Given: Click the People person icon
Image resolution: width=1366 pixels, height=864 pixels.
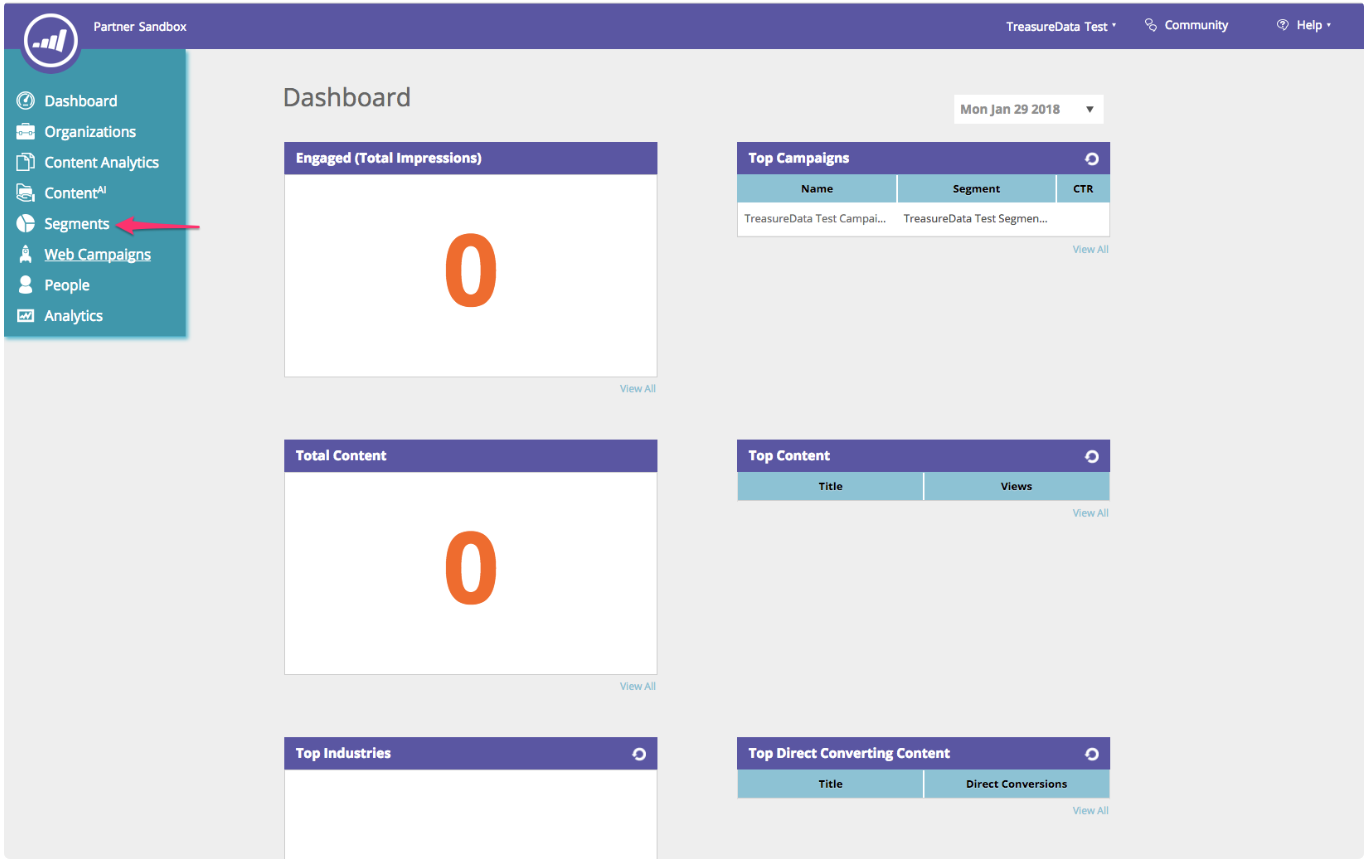Looking at the screenshot, I should click(26, 285).
